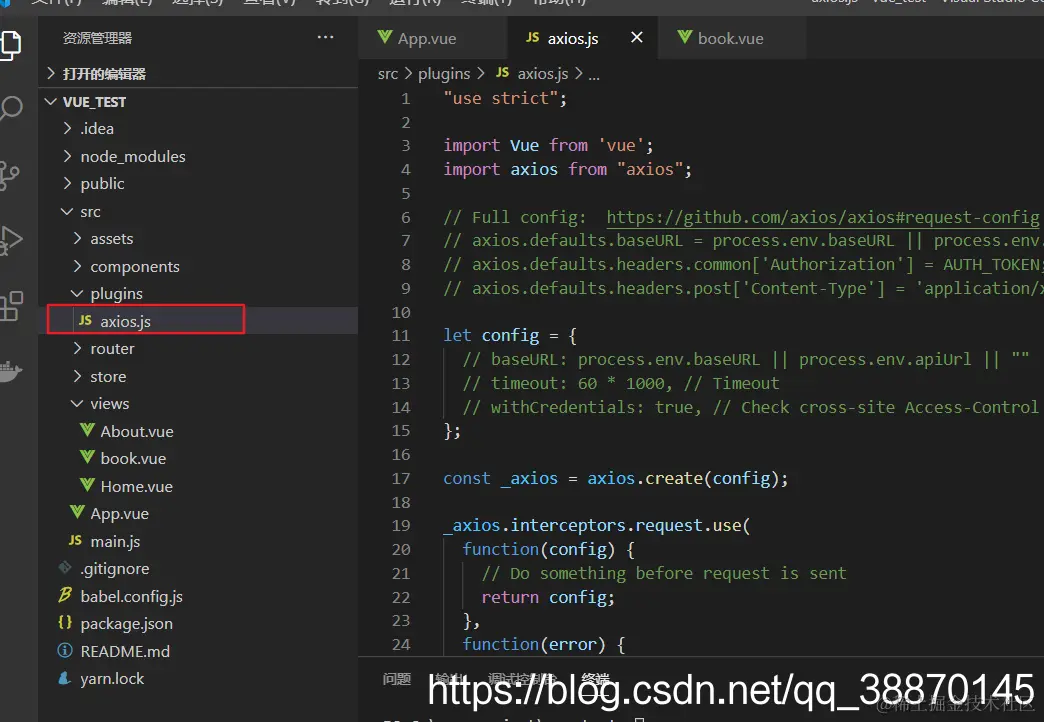Click 'return config;' in the editor
The height and width of the screenshot is (722, 1044).
pos(548,597)
